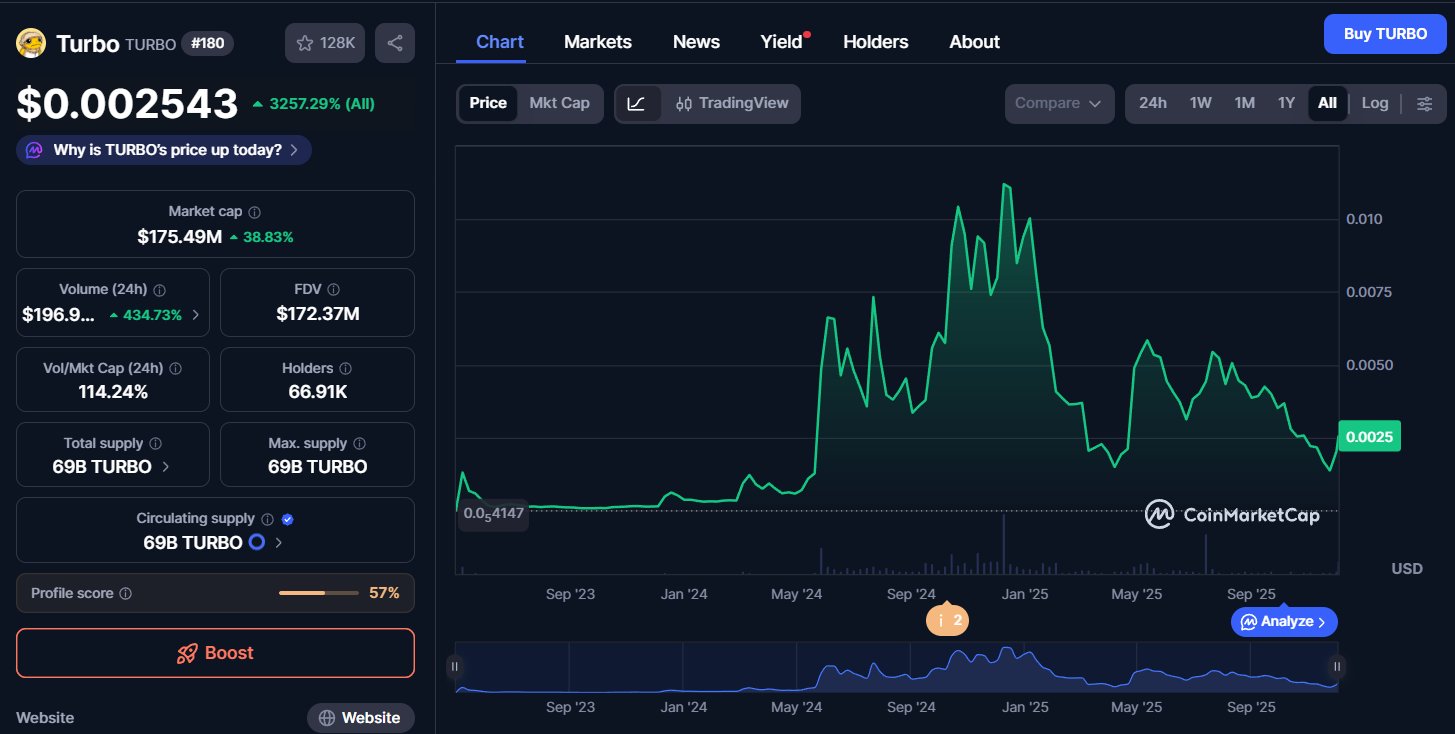Open the Compare dropdown
This screenshot has height=734, width=1455.
click(1058, 103)
